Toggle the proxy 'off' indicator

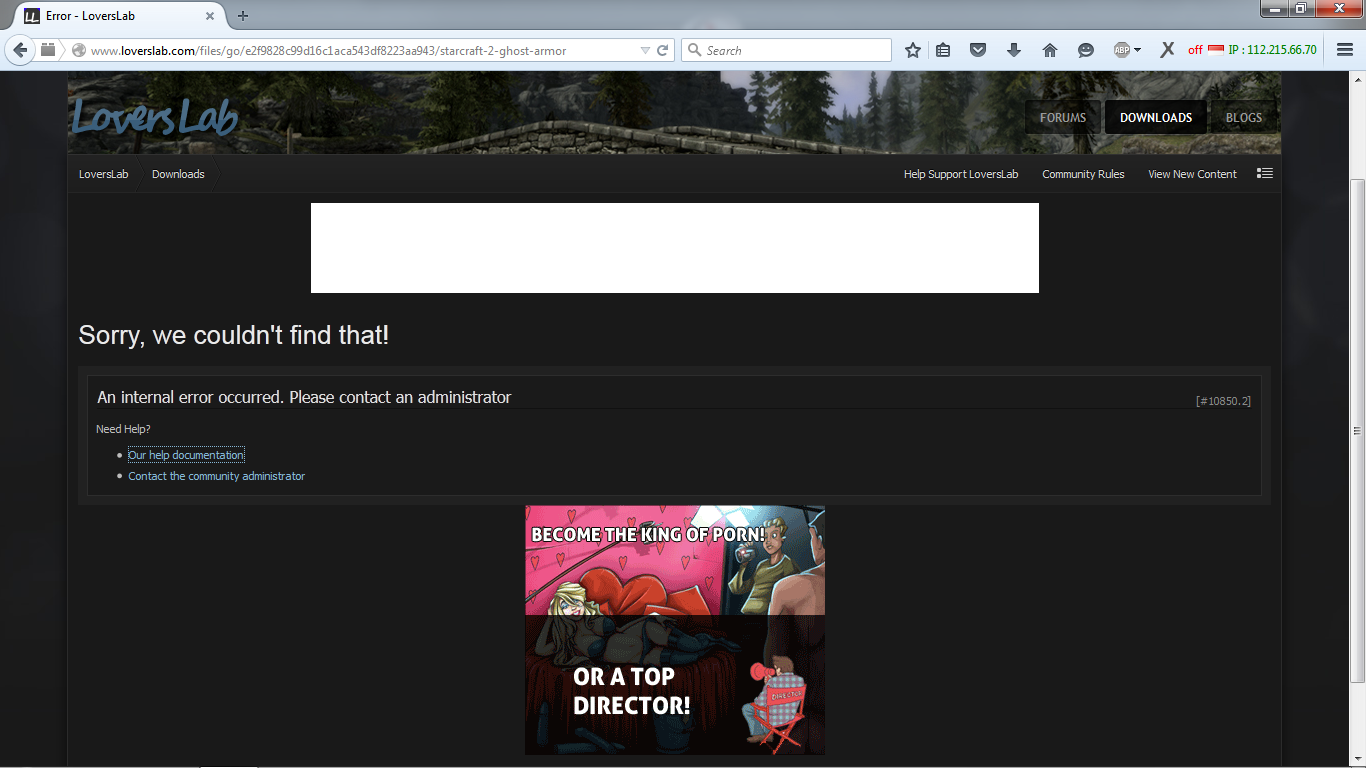coord(1195,50)
